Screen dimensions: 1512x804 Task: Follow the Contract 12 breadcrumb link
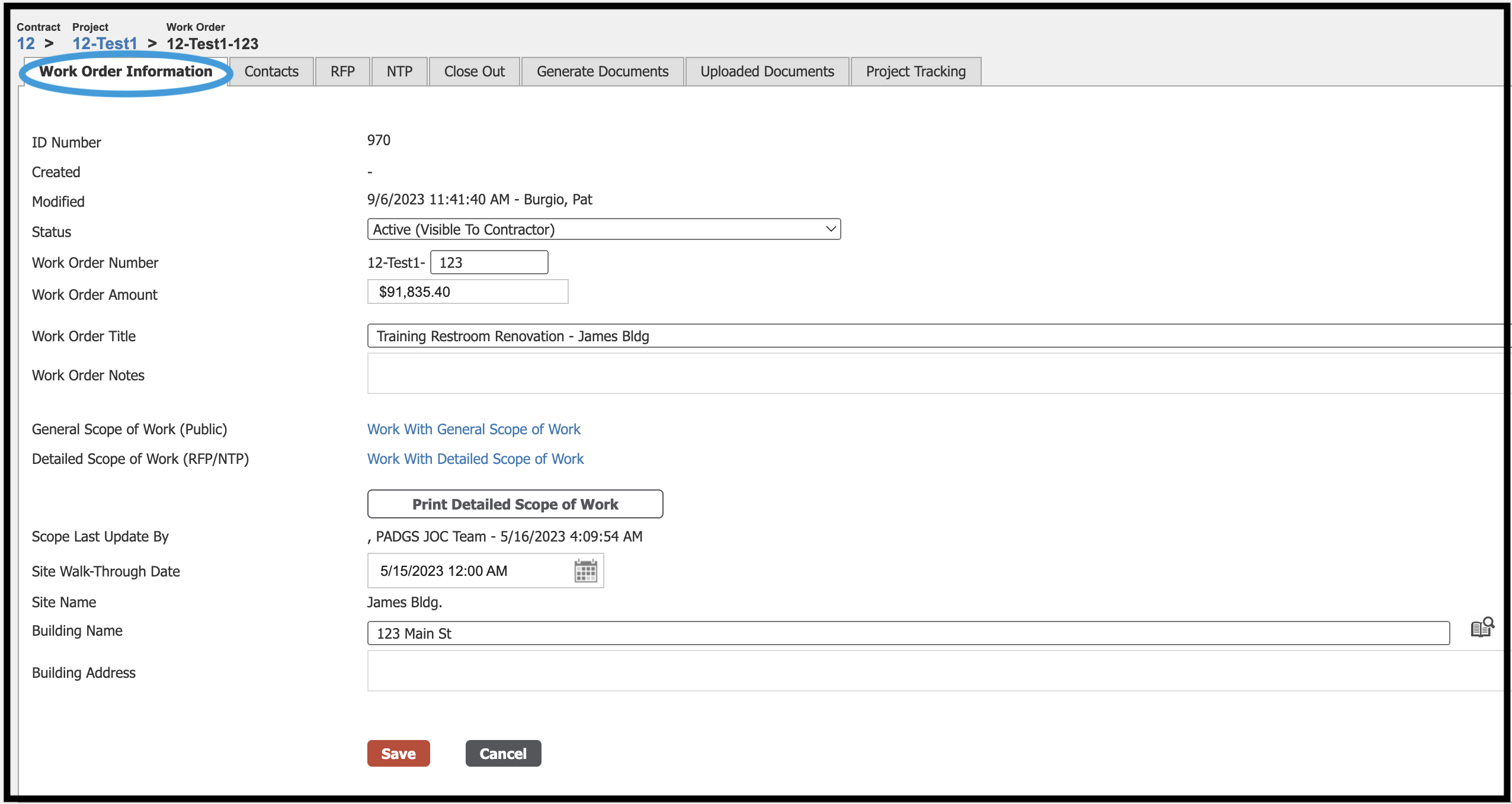25,44
